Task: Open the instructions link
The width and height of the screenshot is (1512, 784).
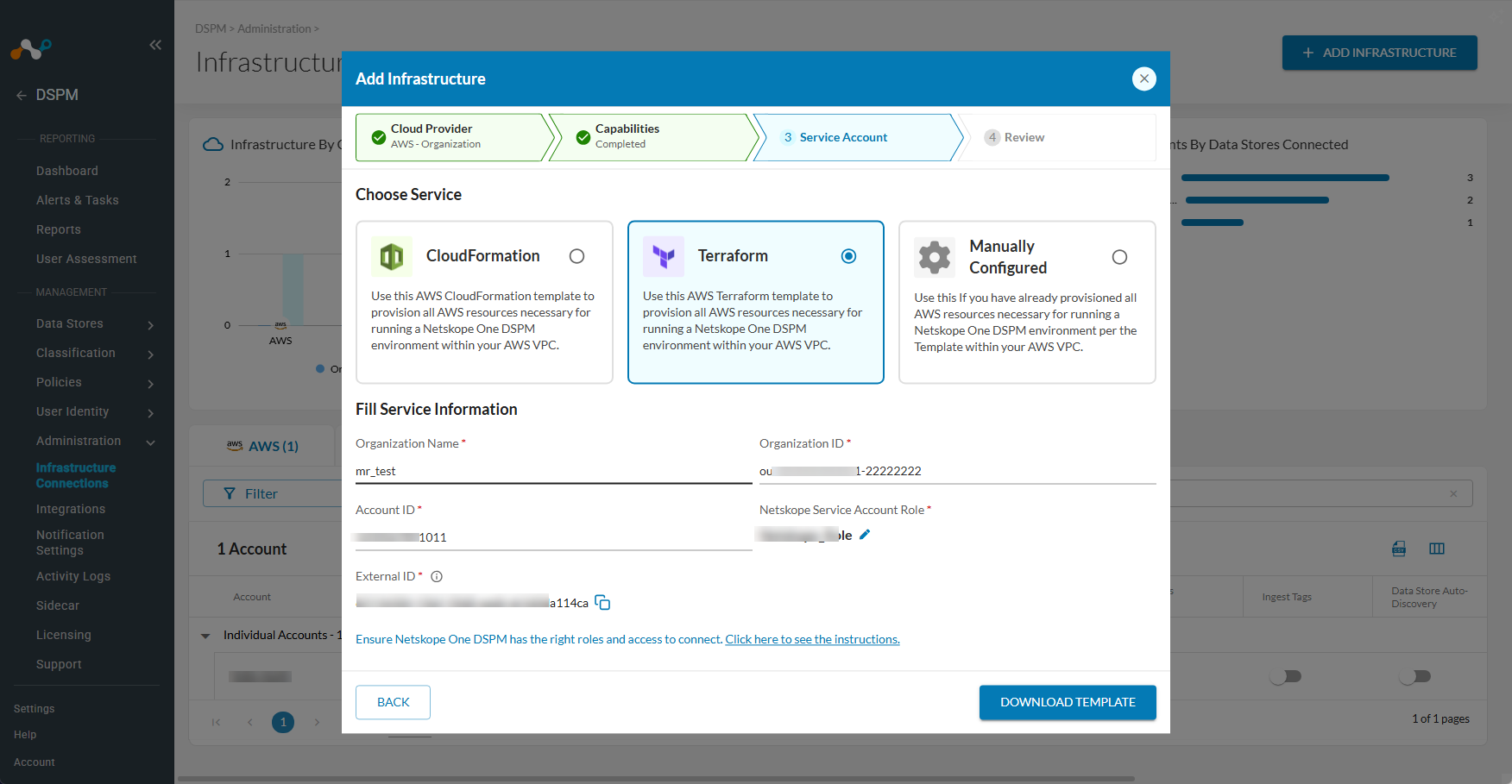Action: coord(812,639)
